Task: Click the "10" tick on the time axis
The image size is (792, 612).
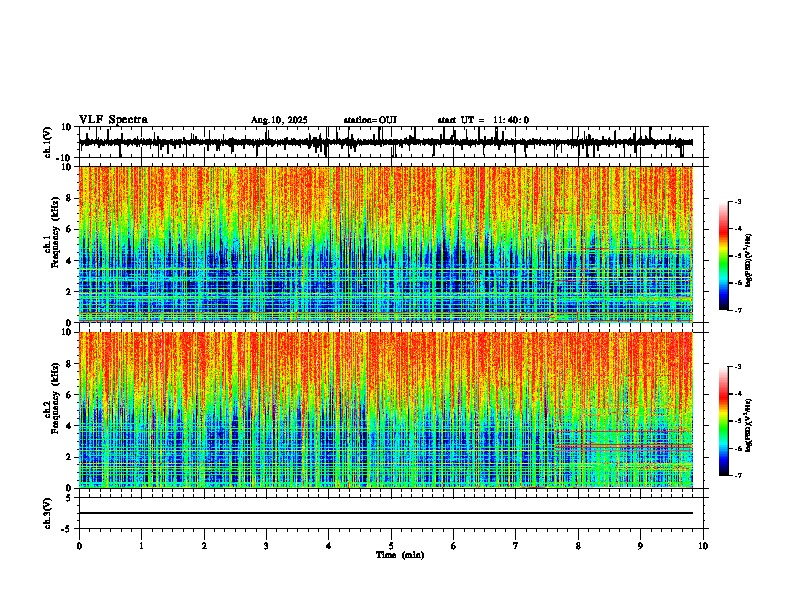Action: point(703,546)
